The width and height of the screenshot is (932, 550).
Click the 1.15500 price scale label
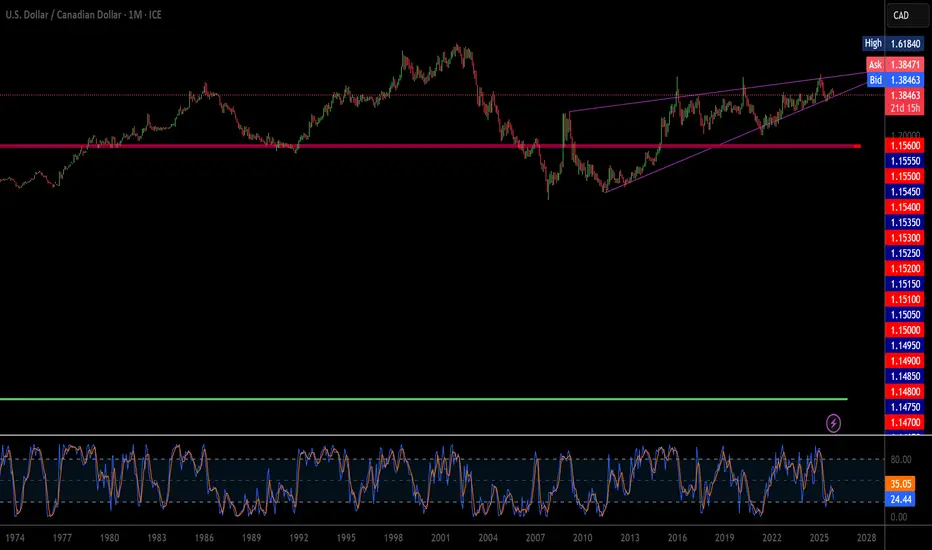coord(905,177)
